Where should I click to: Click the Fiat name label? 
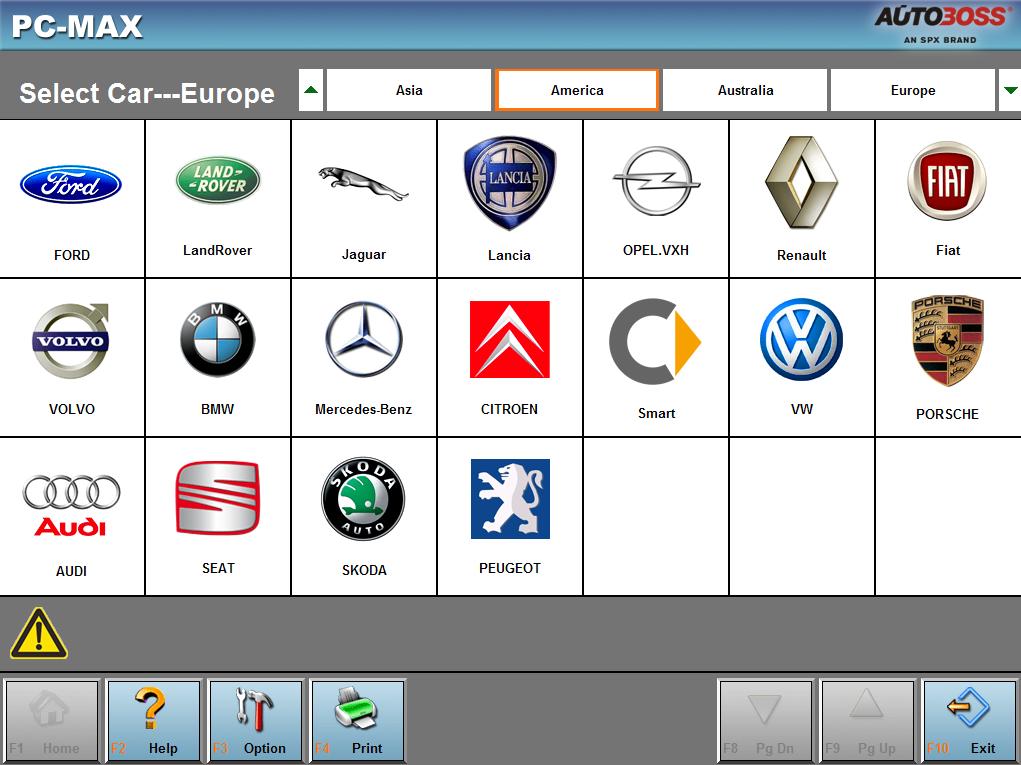click(x=948, y=251)
